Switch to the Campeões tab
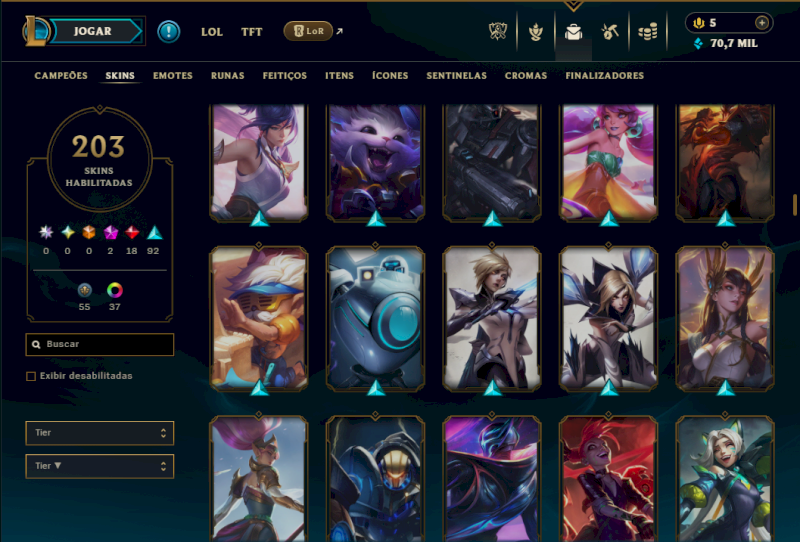800x542 pixels. pos(61,76)
